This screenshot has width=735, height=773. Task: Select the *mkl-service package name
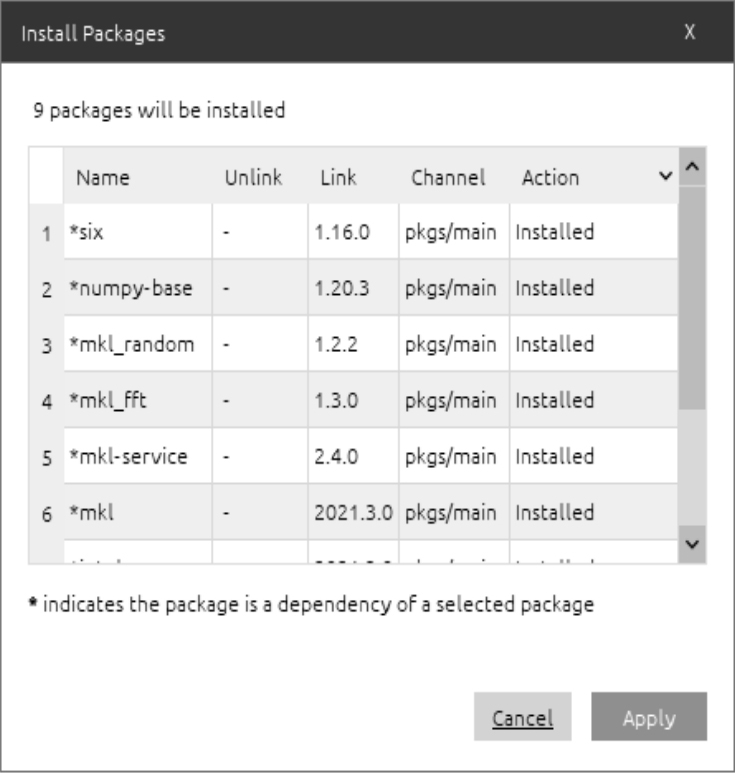pyautogui.click(x=130, y=457)
